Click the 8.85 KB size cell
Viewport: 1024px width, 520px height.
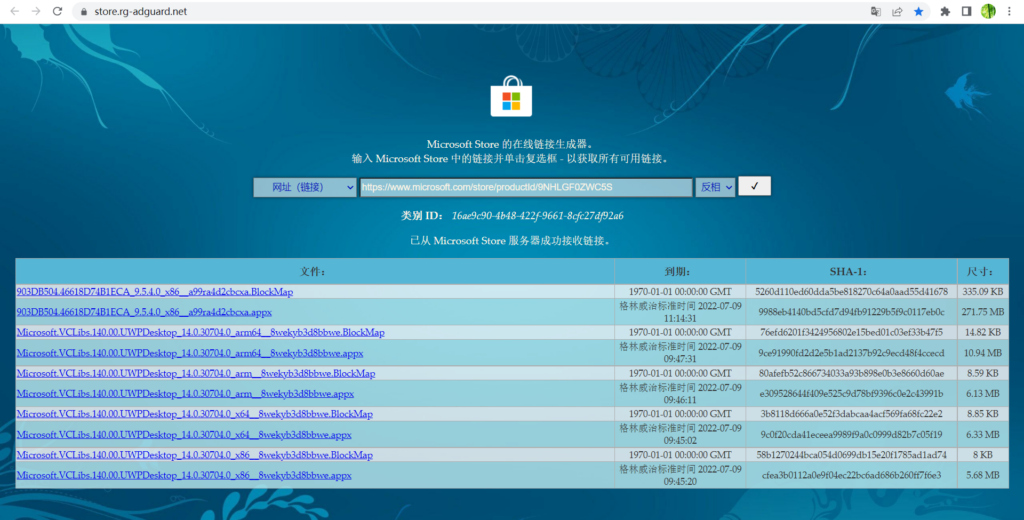click(983, 414)
